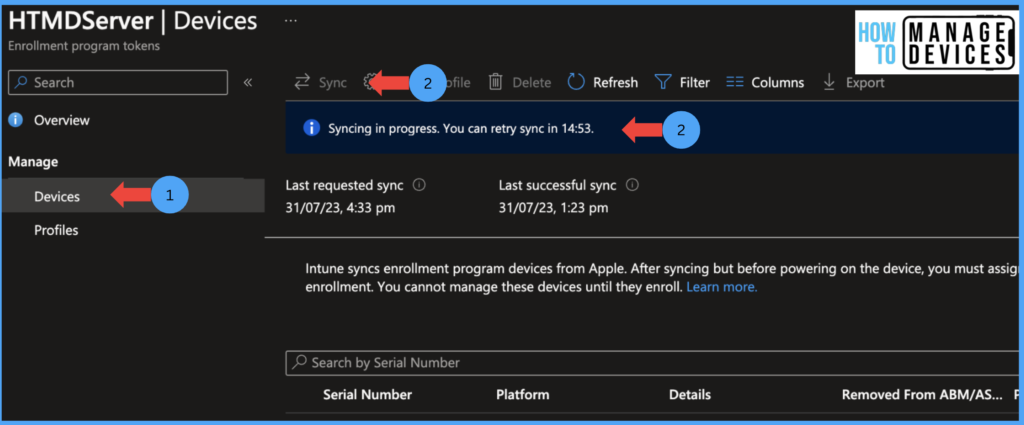Click the HTMDServer | Devices page title
1024x425 pixels.
(133, 21)
